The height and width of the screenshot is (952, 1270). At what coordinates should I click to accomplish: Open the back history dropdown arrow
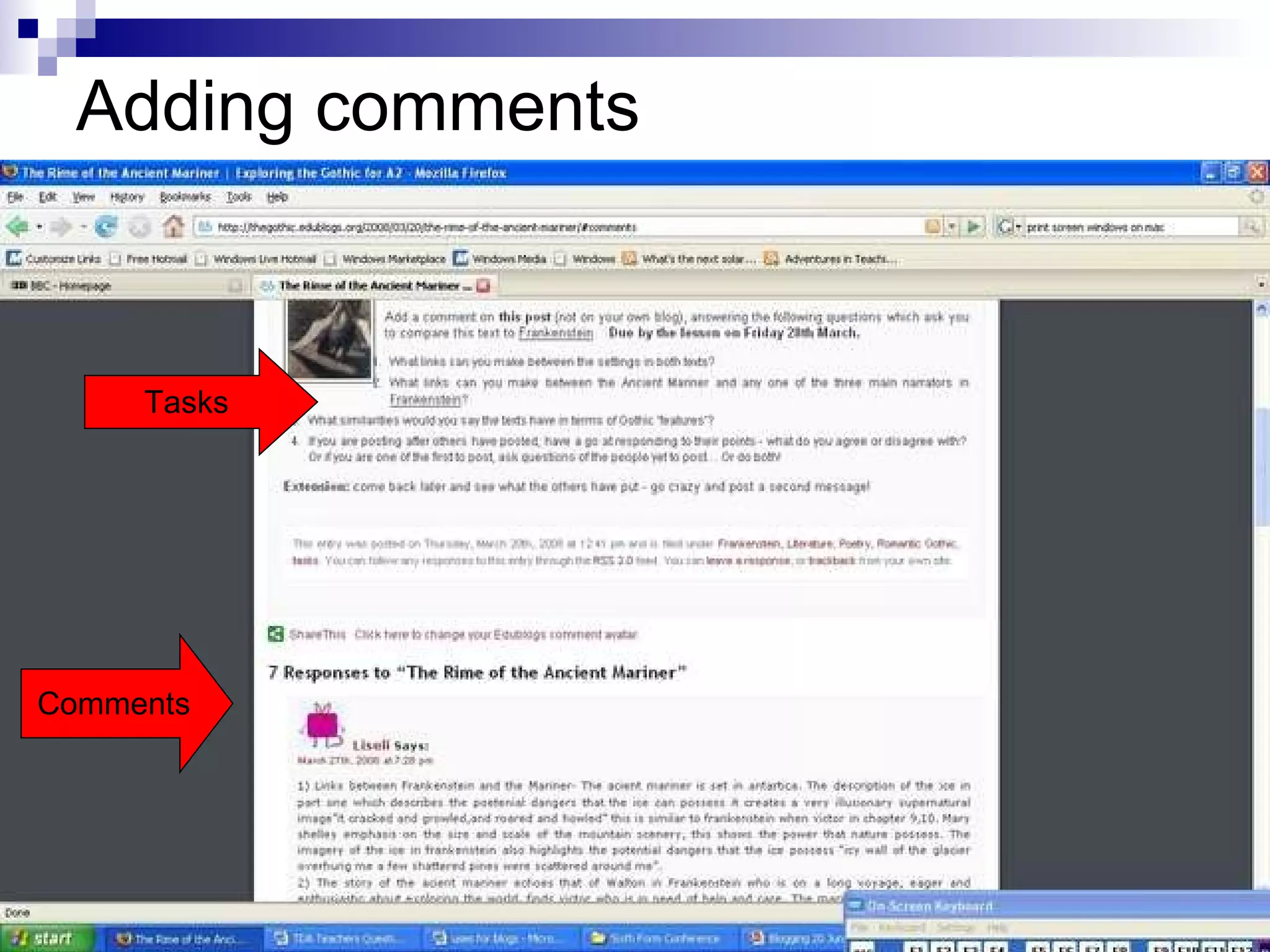40,227
